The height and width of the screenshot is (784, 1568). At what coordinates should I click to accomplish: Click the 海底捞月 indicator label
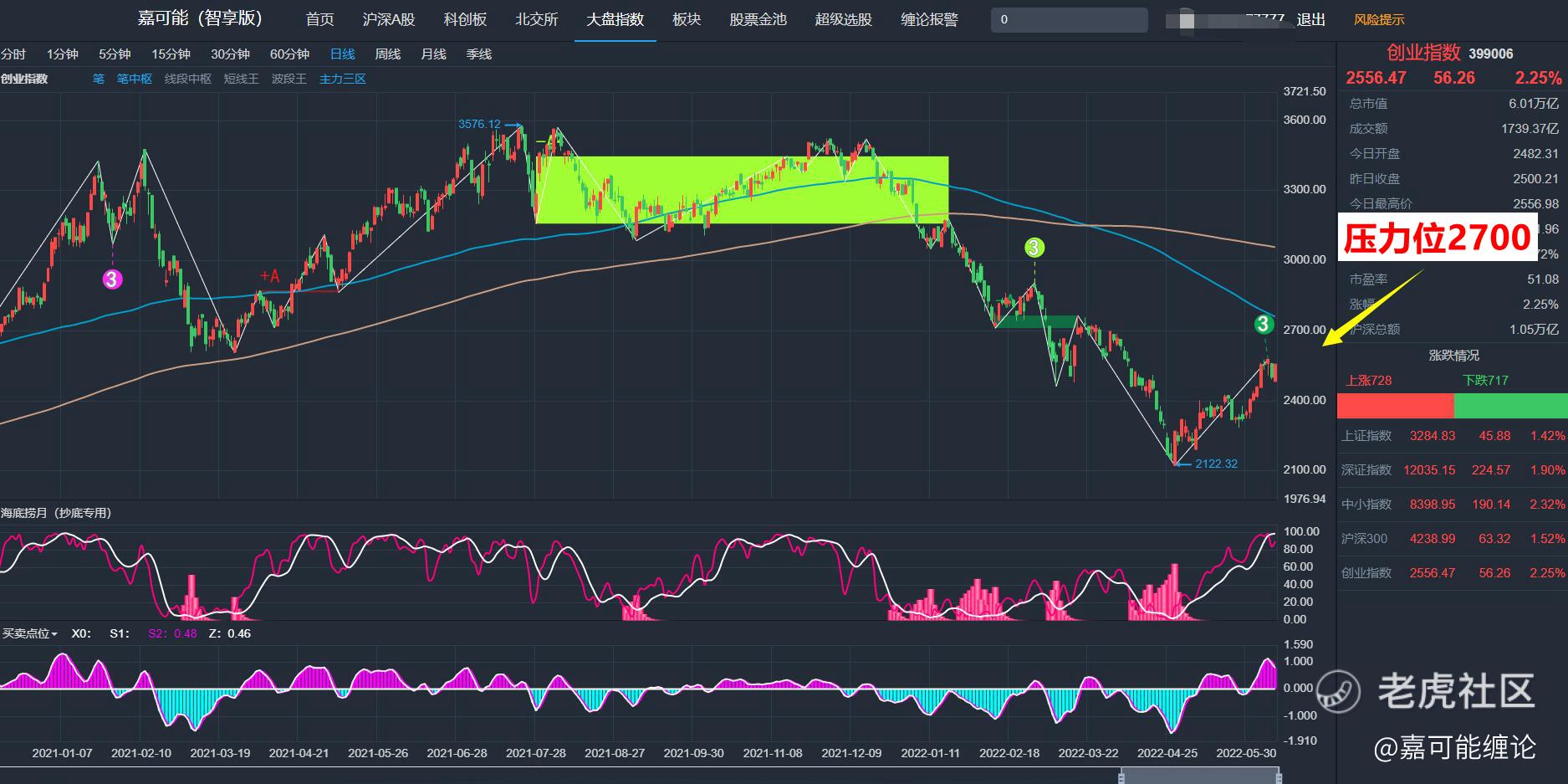tap(56, 513)
